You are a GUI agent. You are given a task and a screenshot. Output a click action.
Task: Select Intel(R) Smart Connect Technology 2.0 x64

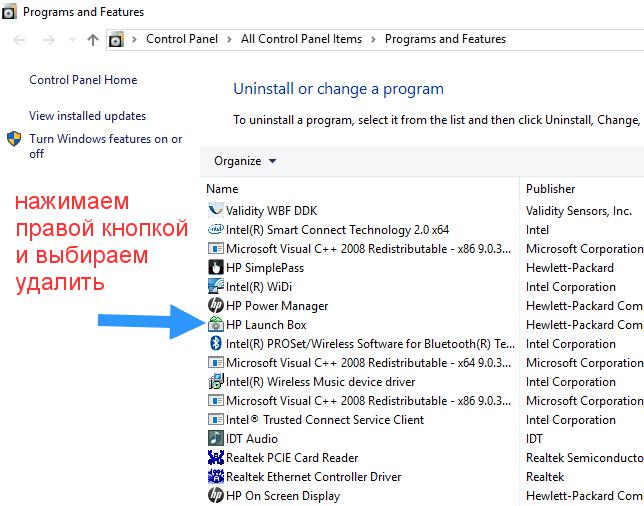coord(338,230)
